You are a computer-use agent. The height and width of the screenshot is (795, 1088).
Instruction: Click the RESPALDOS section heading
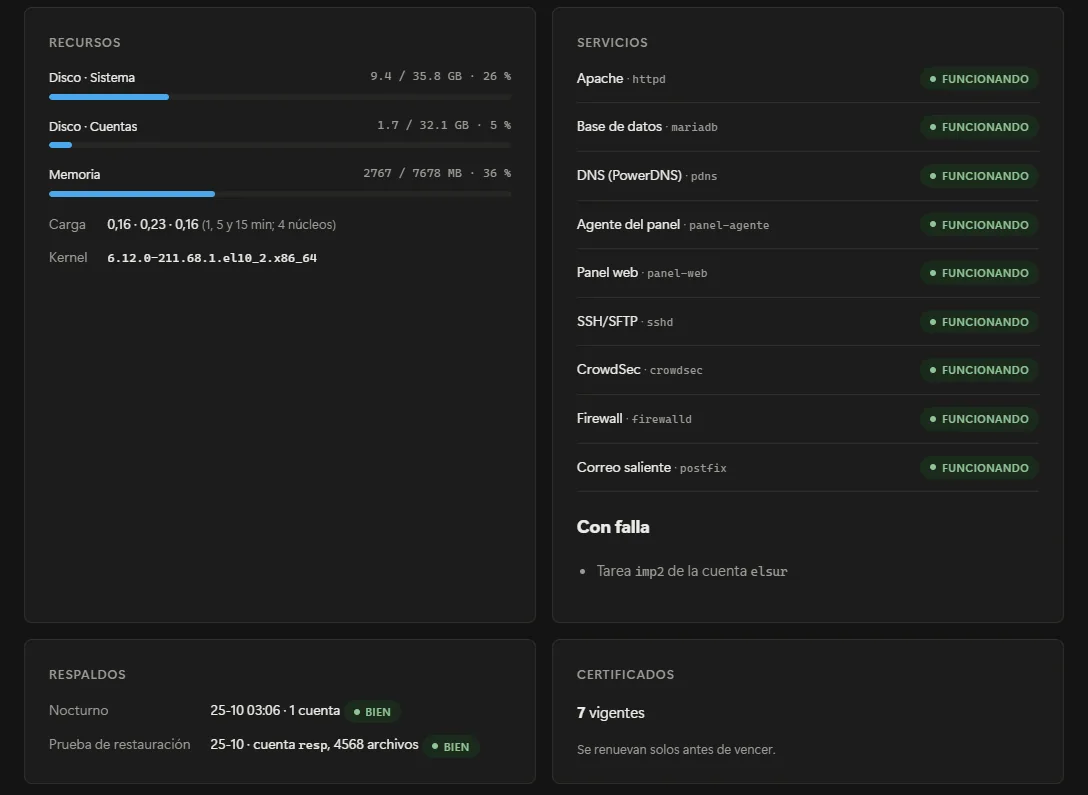(87, 674)
